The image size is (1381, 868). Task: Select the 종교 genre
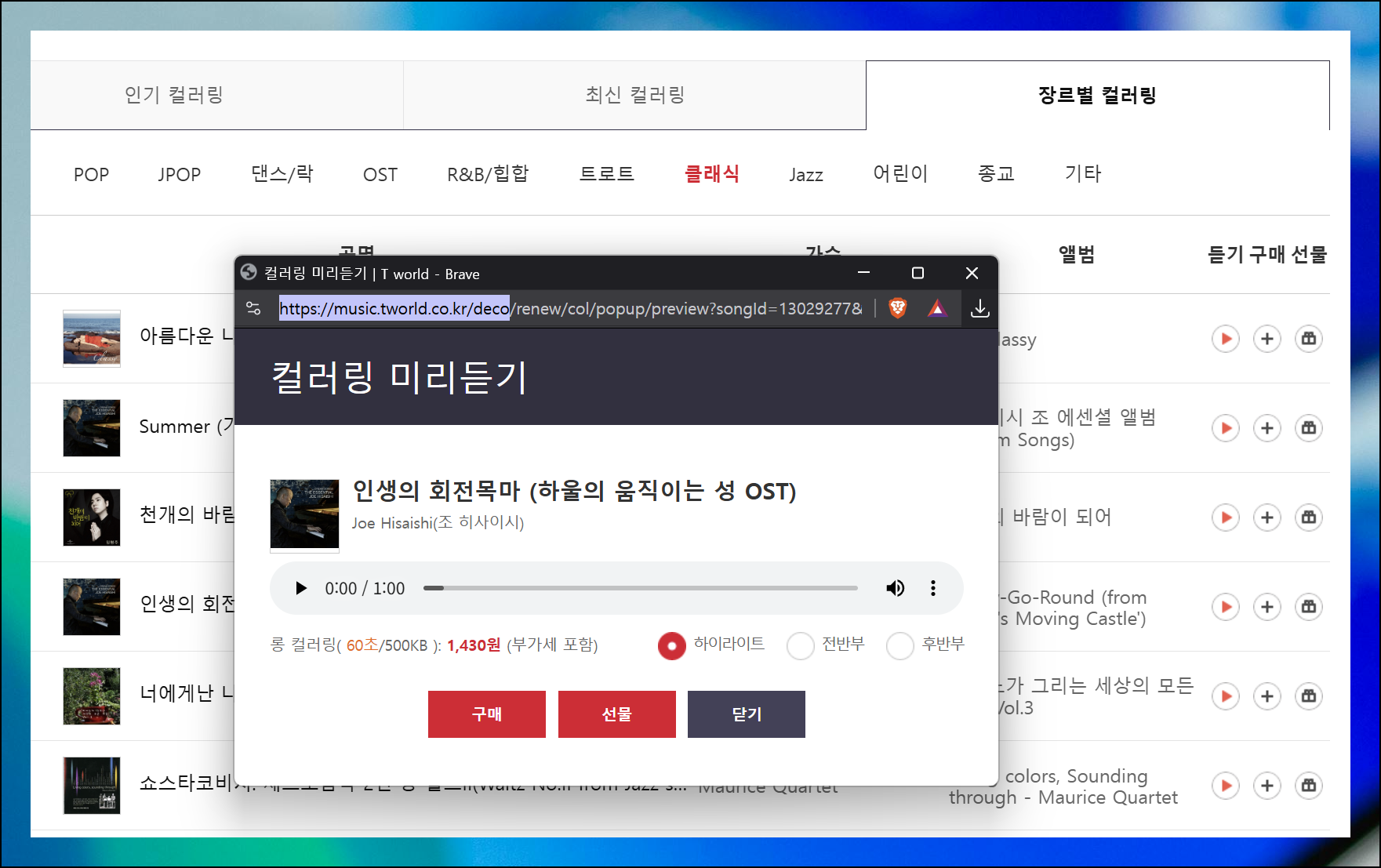pyautogui.click(x=997, y=174)
